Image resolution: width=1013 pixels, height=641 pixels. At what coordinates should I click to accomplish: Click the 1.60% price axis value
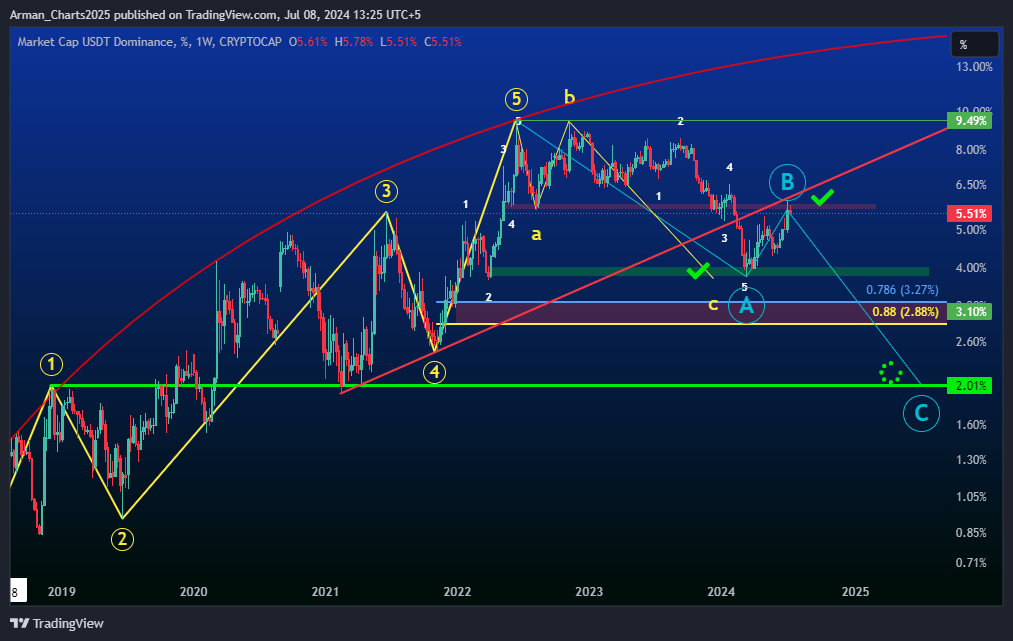(x=971, y=425)
